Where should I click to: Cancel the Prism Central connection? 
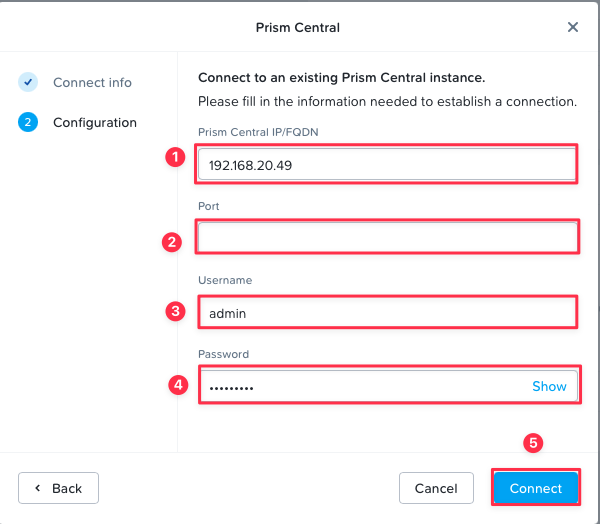(436, 488)
